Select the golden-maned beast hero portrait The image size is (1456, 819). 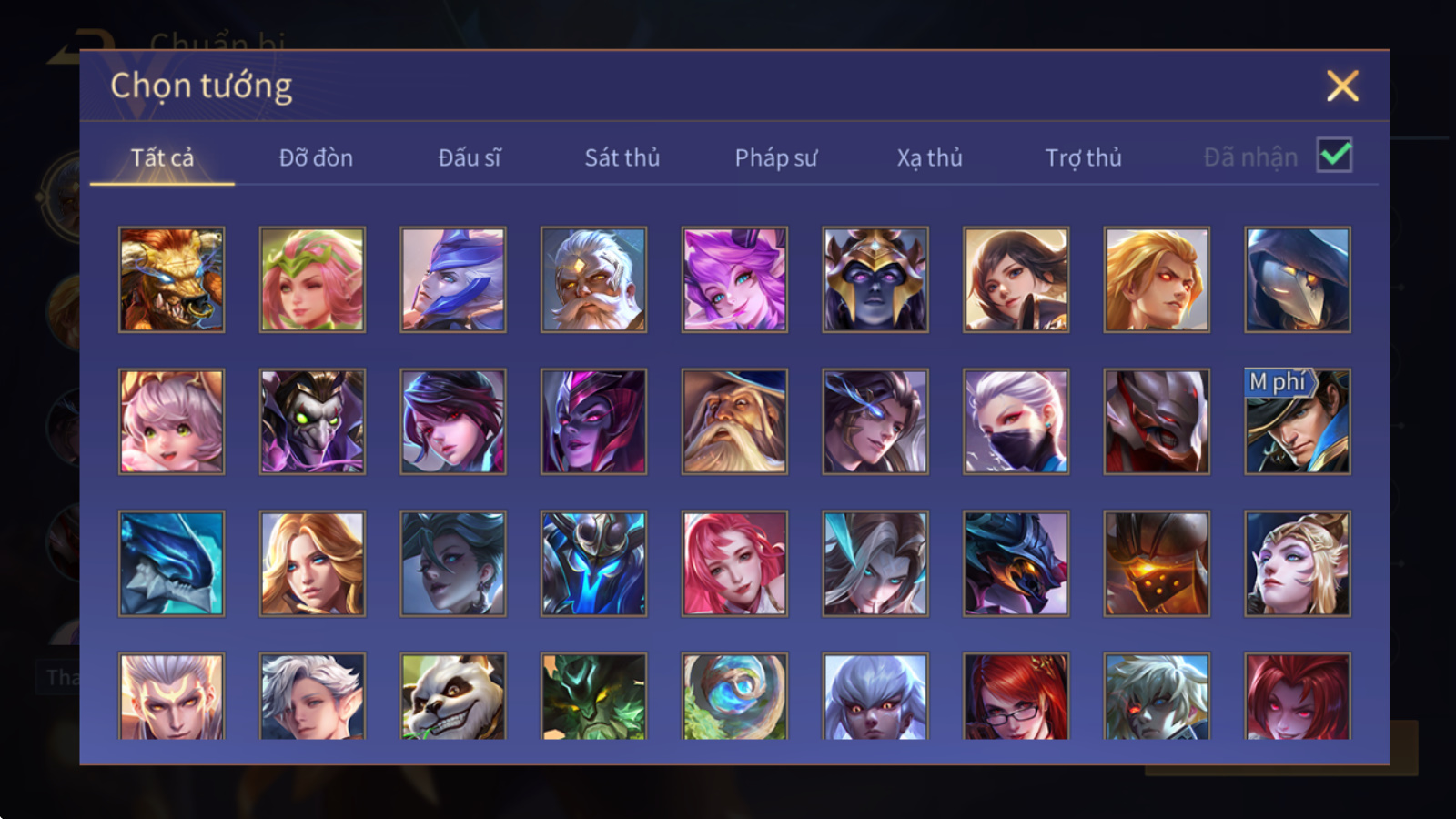tap(172, 279)
